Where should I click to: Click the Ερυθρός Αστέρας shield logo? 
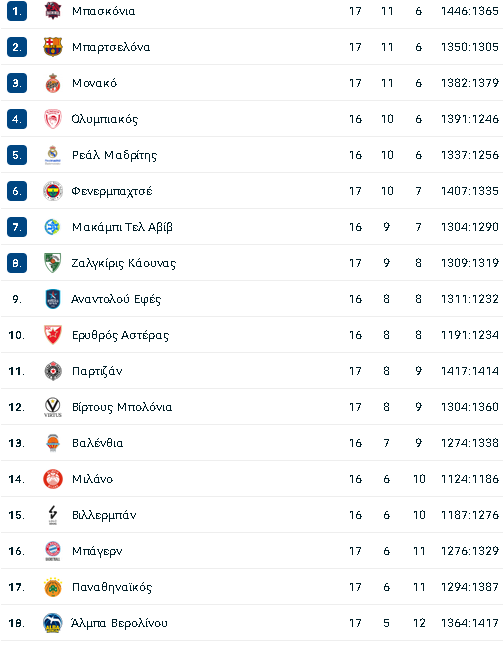(53, 335)
